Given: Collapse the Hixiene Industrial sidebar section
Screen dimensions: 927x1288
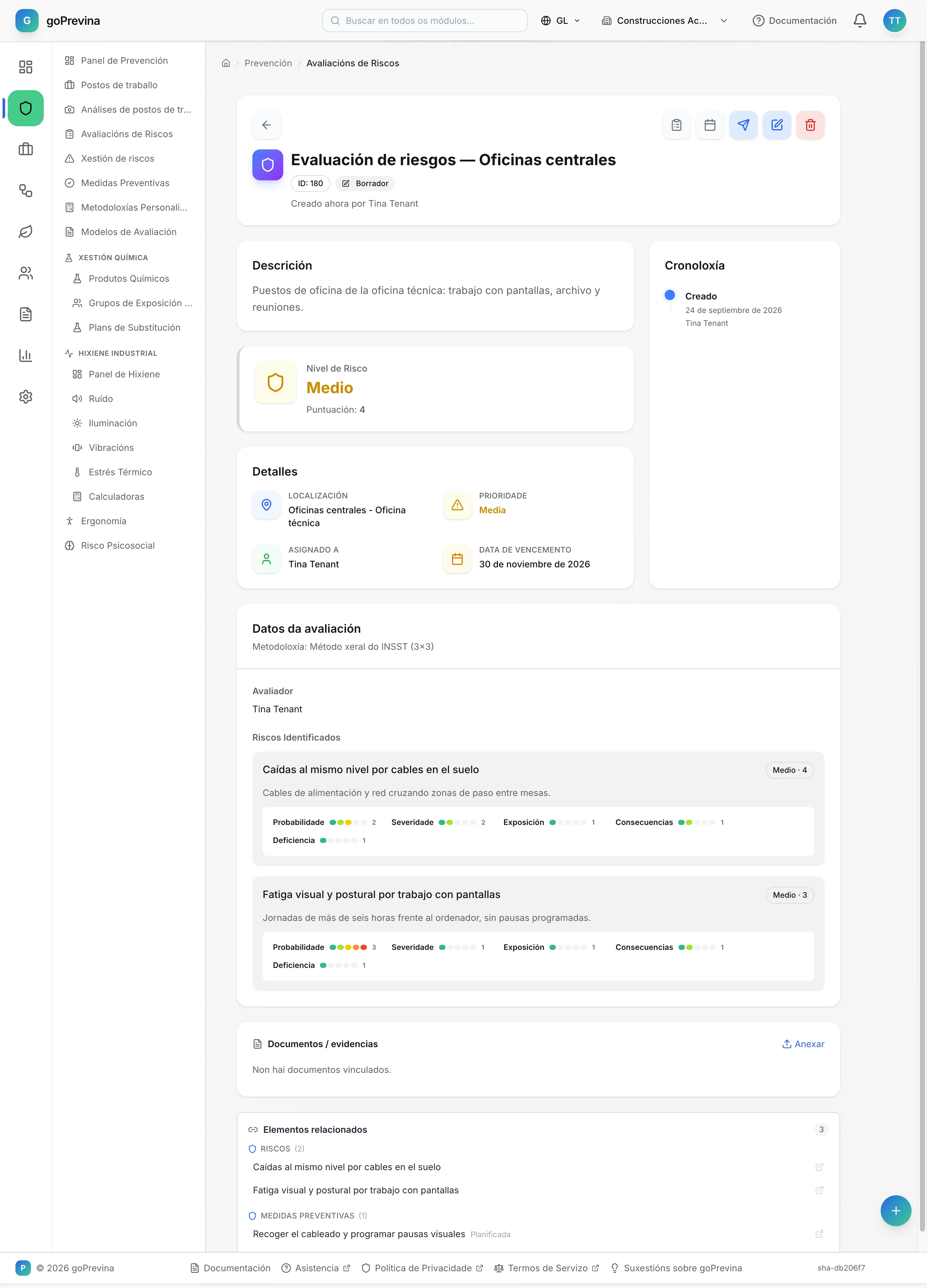Looking at the screenshot, I should pyautogui.click(x=117, y=353).
